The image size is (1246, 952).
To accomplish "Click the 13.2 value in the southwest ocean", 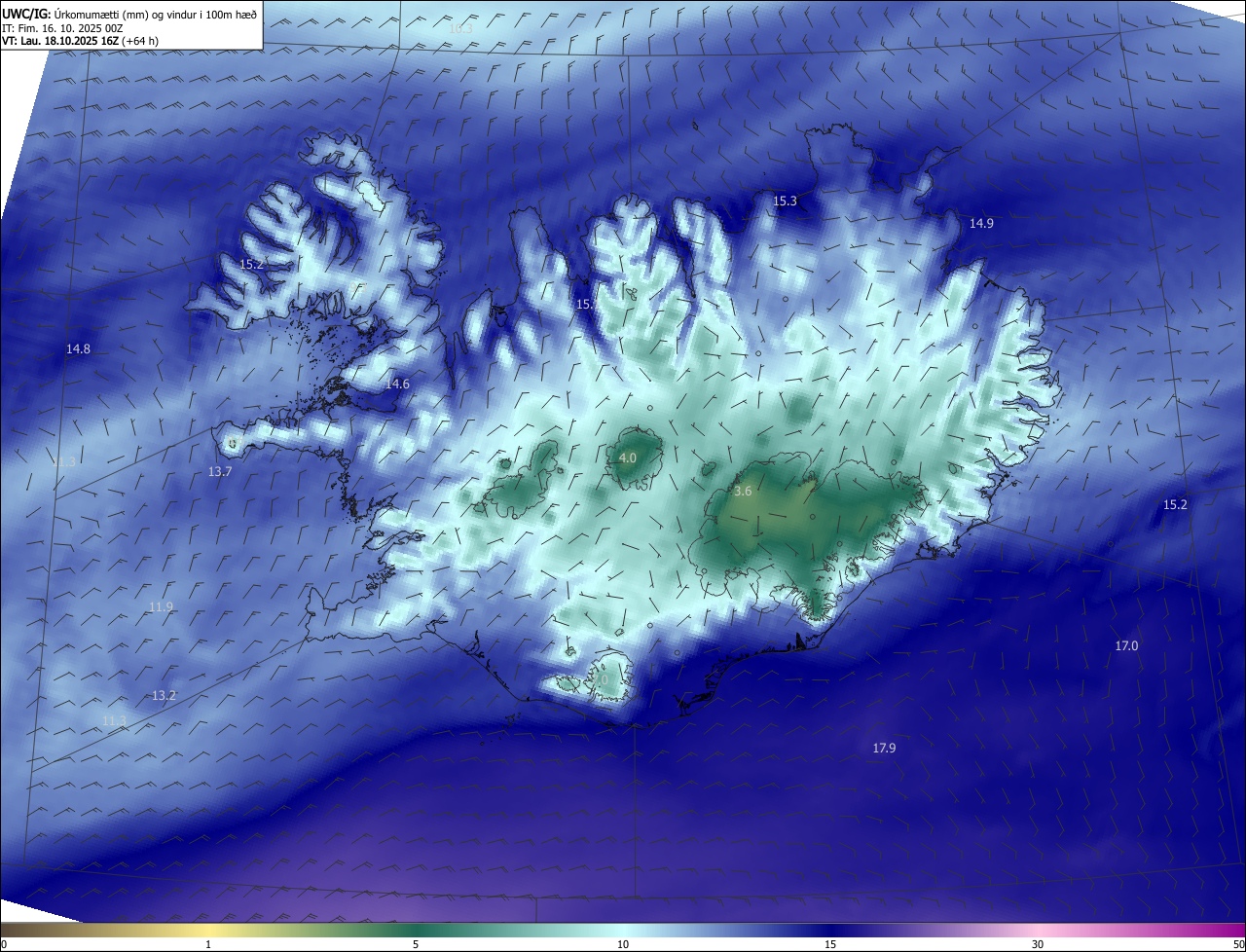I will tap(164, 696).
